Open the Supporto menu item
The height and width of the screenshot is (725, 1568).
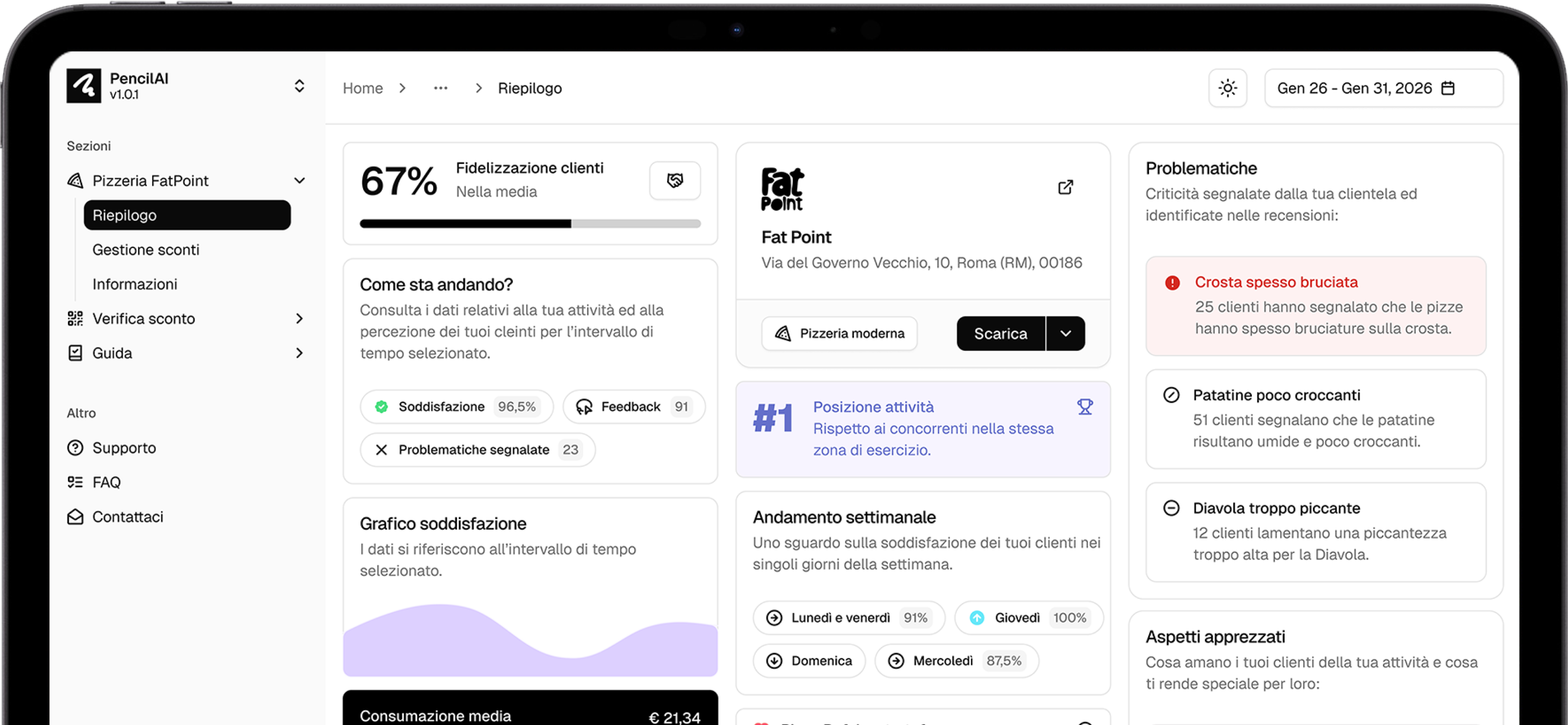pos(124,448)
